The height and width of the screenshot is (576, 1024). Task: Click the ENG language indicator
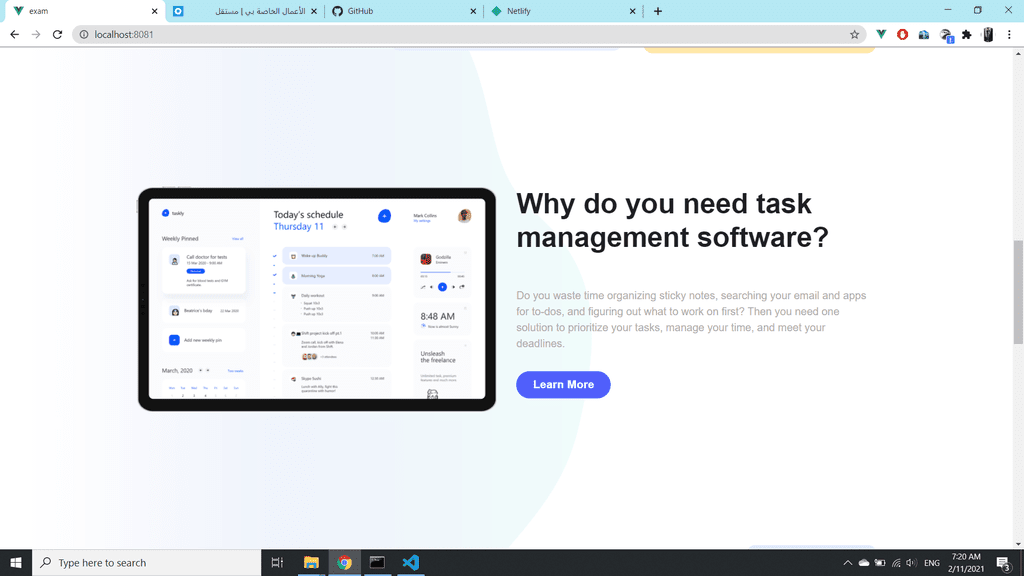click(x=932, y=563)
